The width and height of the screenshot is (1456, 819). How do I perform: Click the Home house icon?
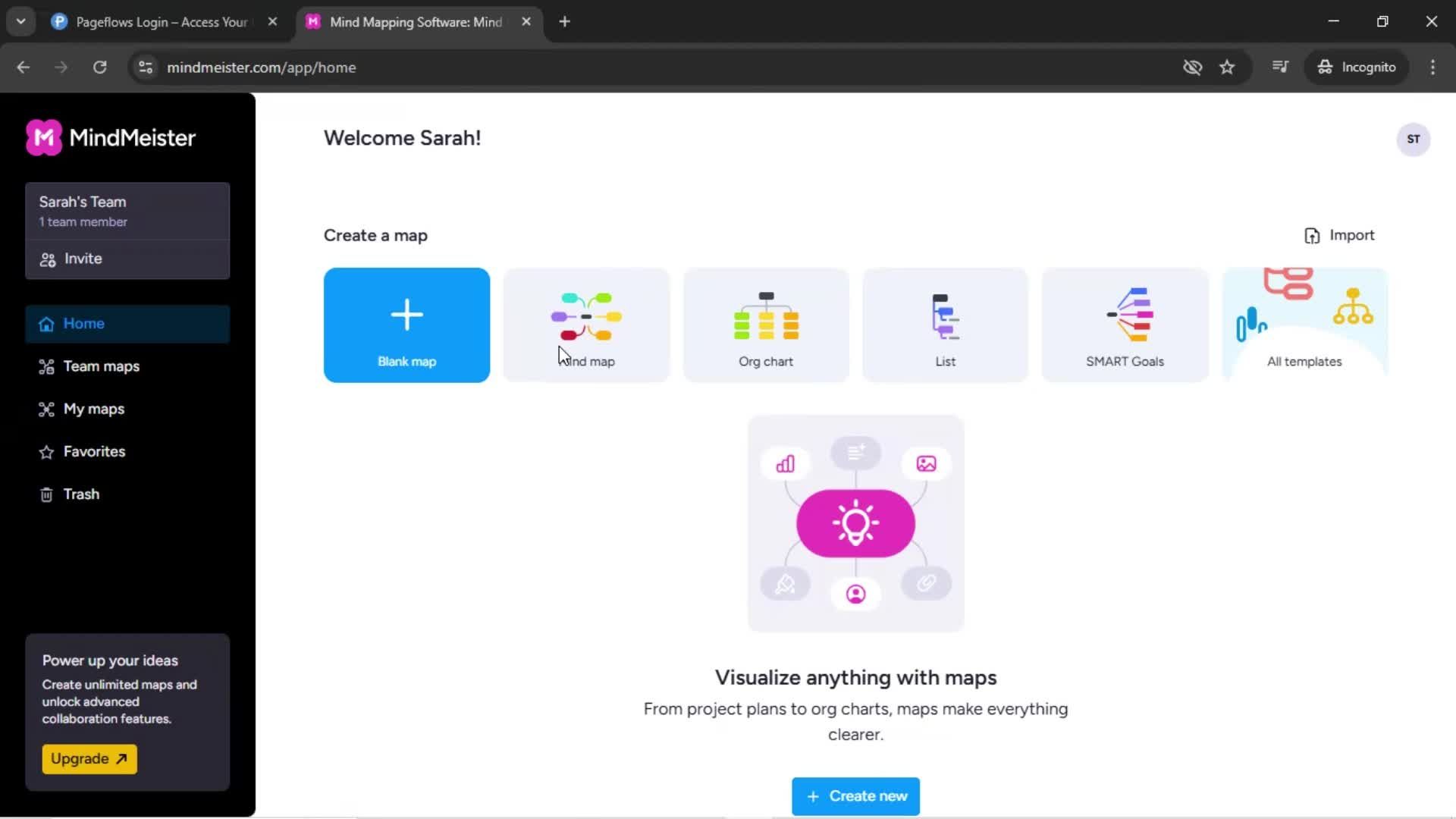tap(46, 325)
